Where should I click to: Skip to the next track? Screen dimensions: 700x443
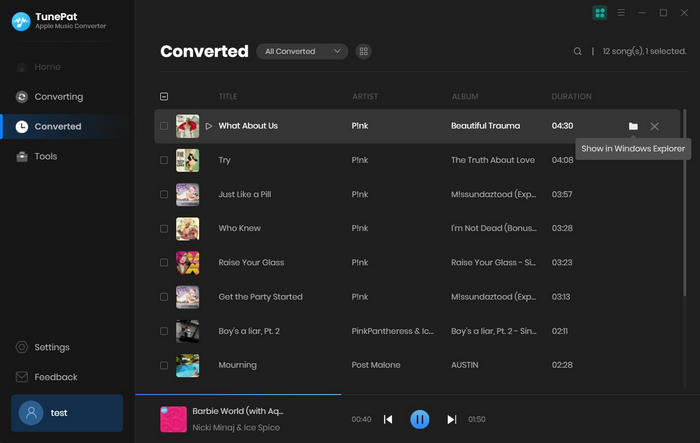451,419
